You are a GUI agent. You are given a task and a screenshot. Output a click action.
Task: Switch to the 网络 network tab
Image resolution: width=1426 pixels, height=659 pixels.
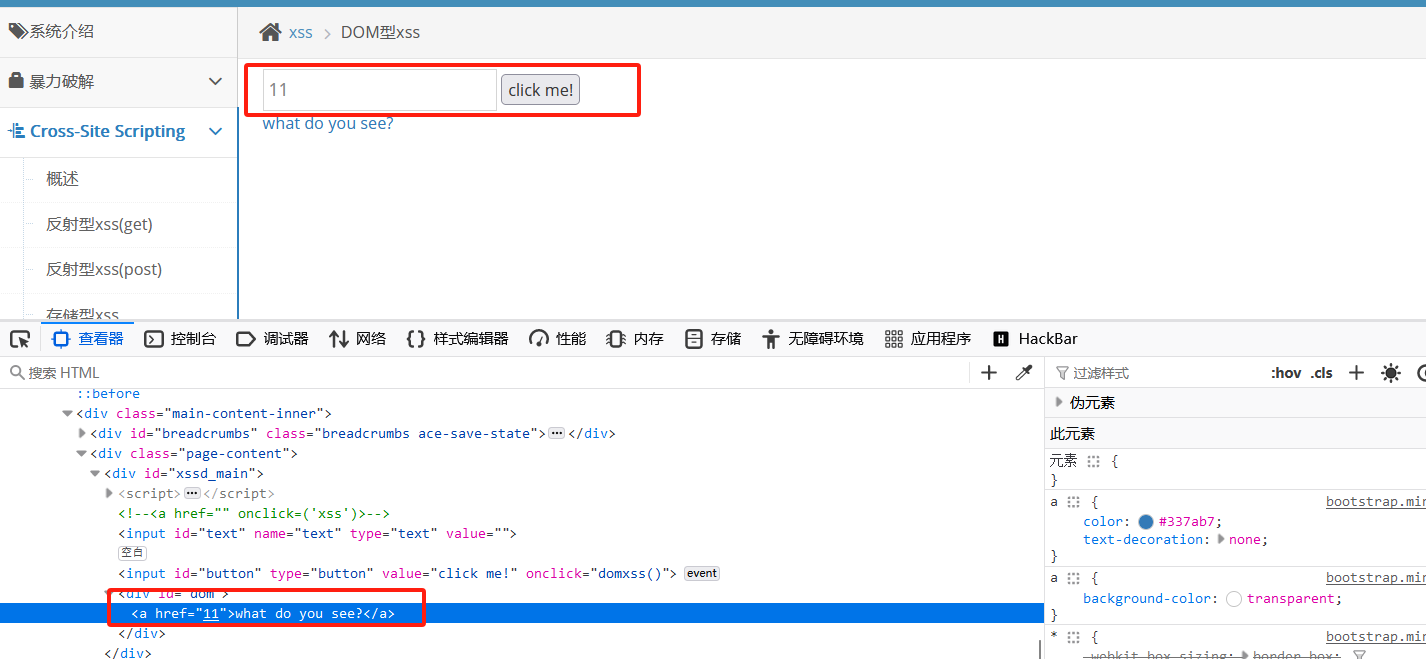(x=357, y=339)
